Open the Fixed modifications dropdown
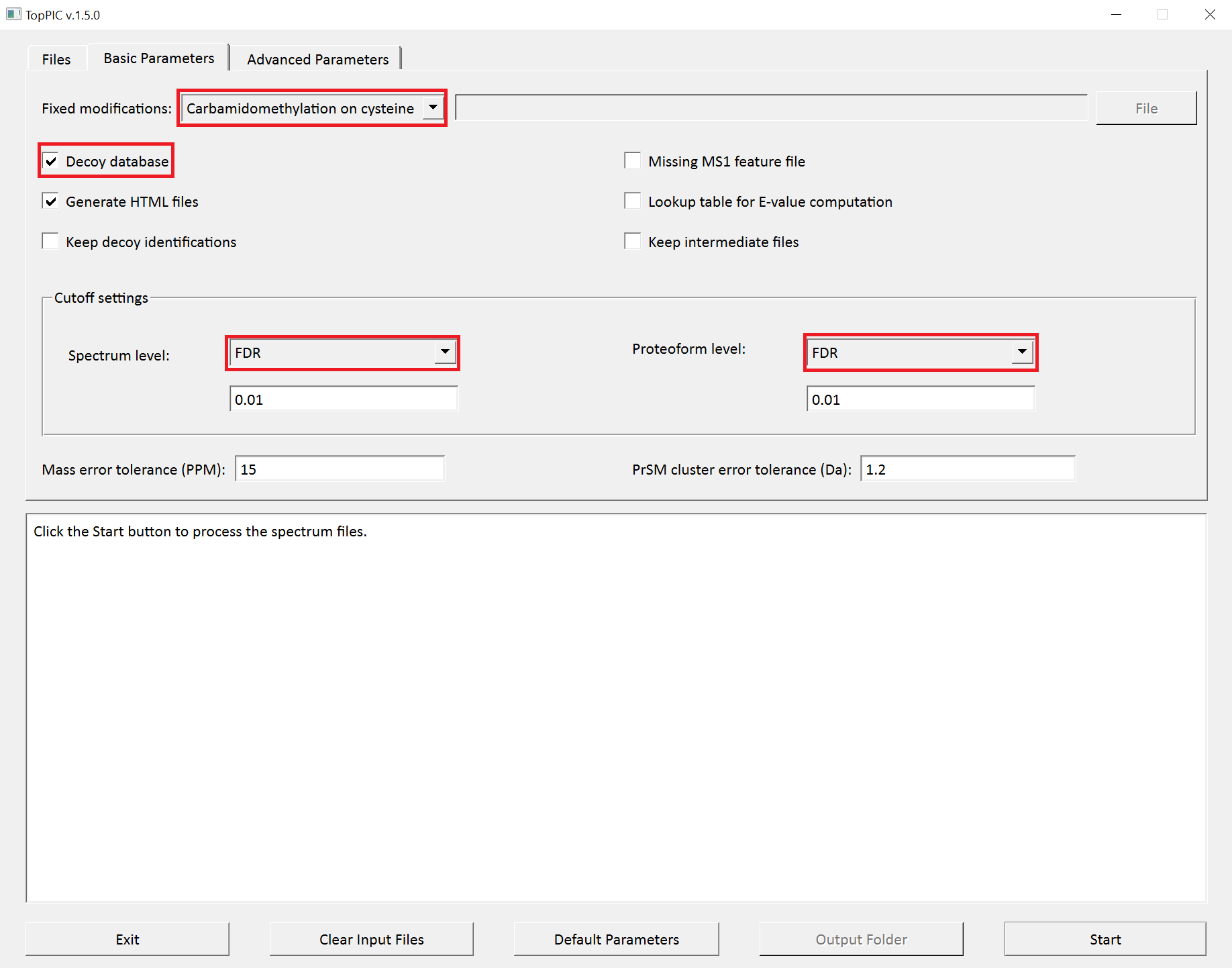This screenshot has width=1232, height=968. click(312, 108)
